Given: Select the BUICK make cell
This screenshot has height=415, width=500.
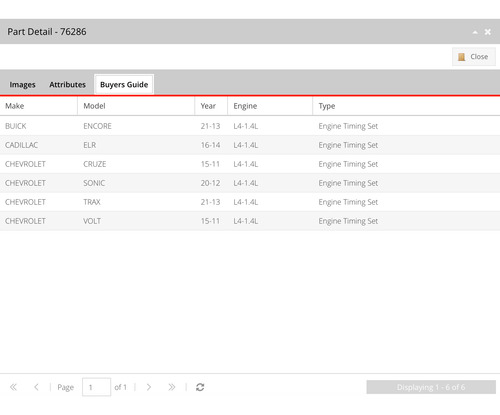Looking at the screenshot, I should pos(16,126).
